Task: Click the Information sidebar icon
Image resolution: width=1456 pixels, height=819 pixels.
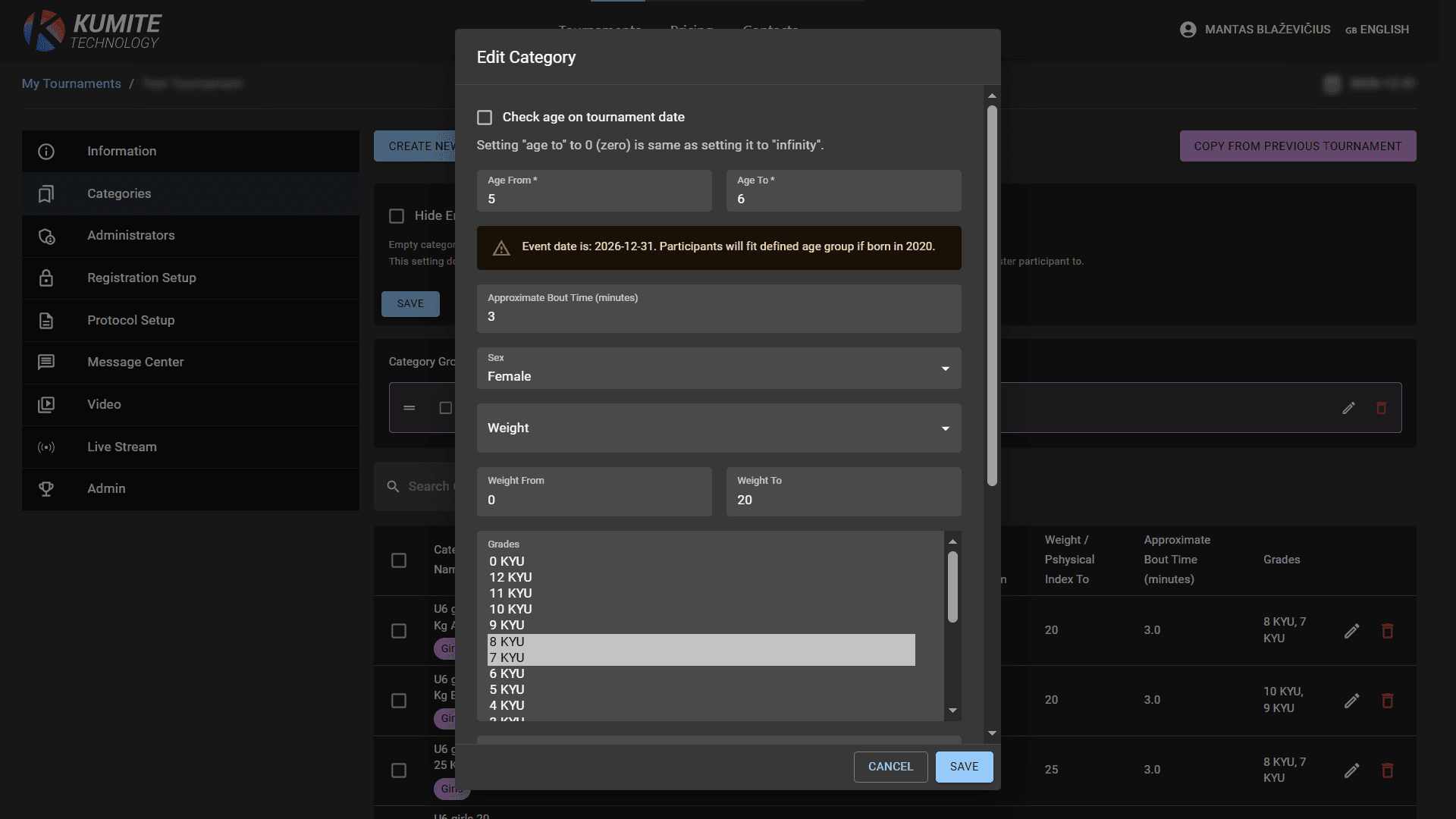Action: tap(46, 152)
